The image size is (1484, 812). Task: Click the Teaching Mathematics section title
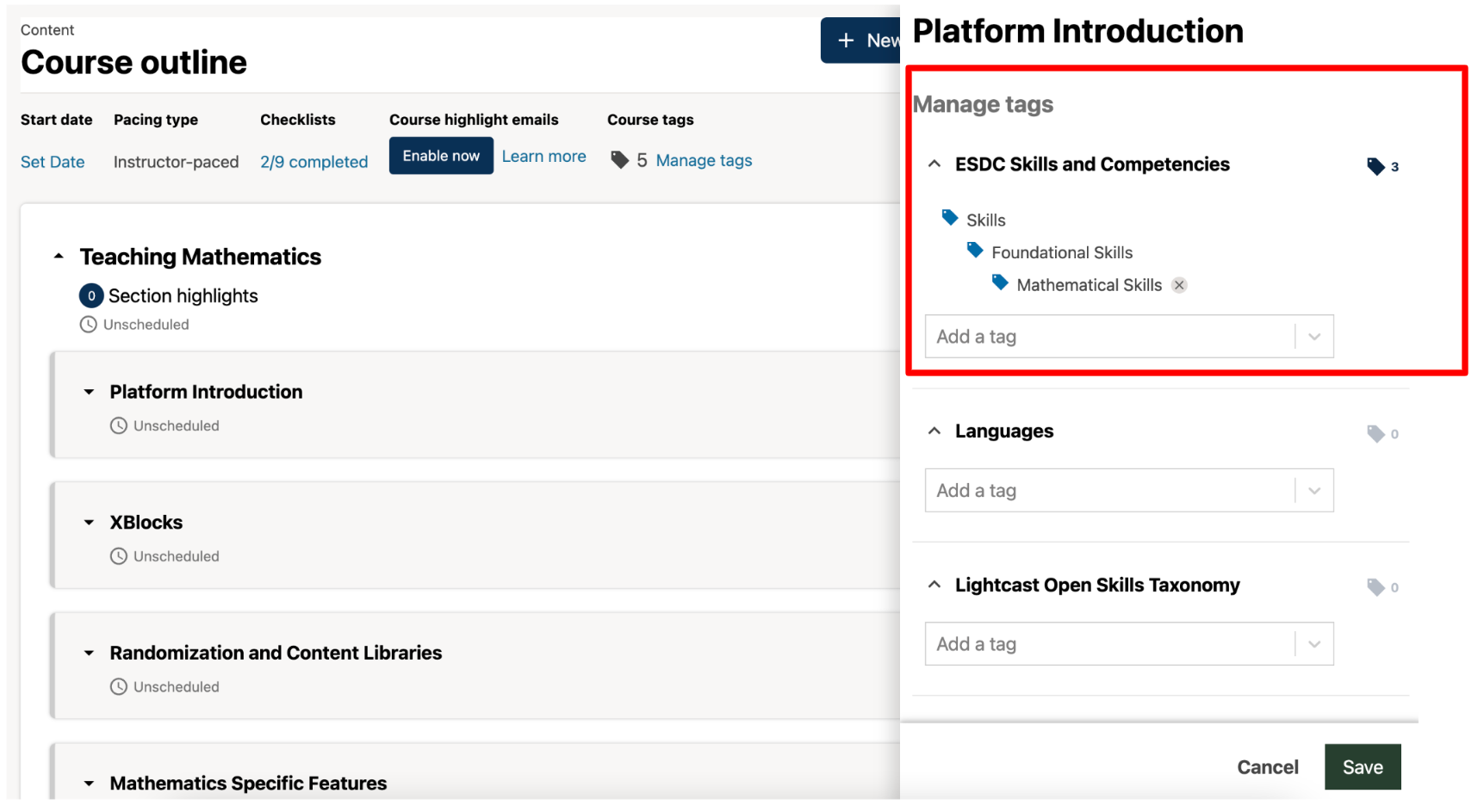200,257
